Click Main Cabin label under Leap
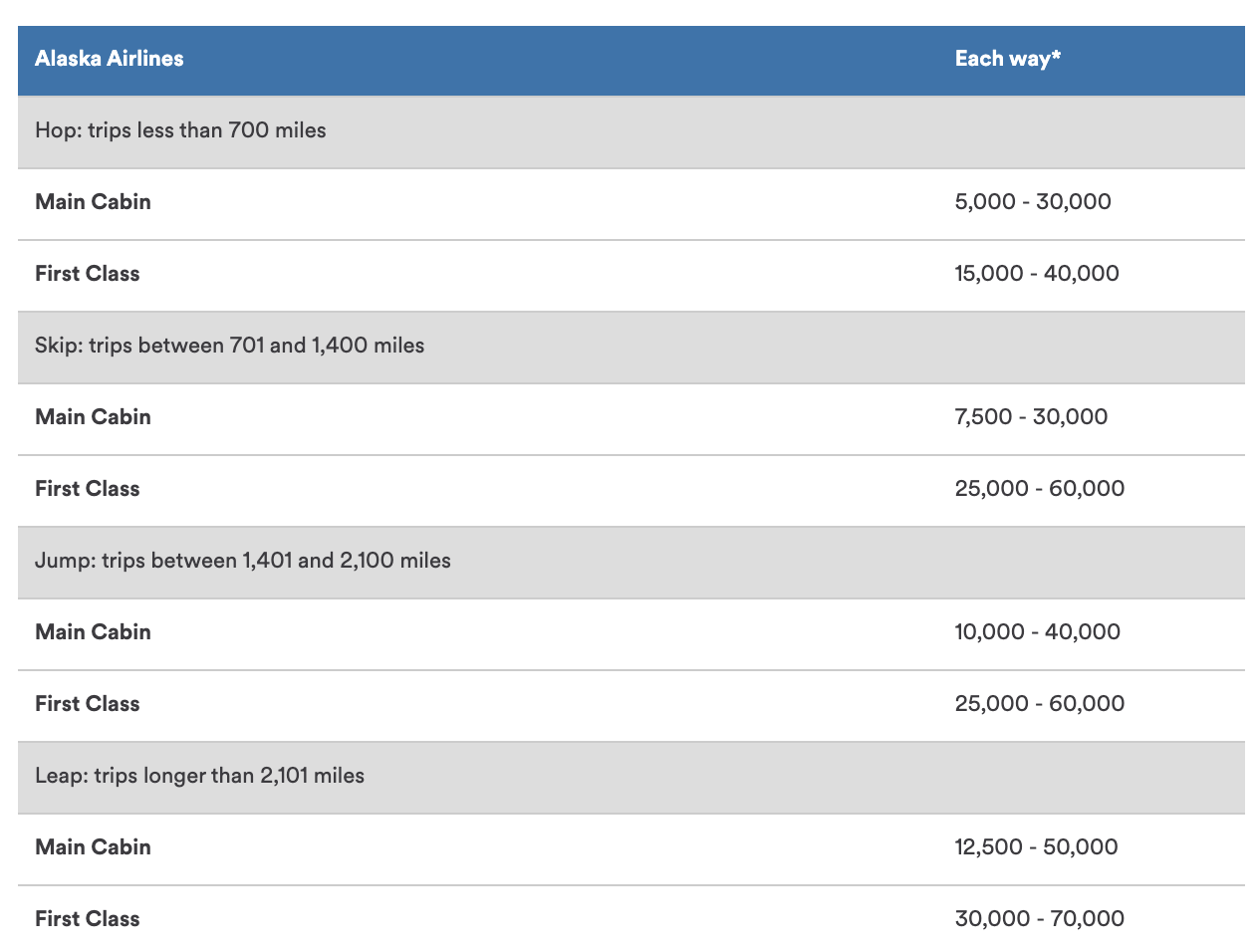The width and height of the screenshot is (1259, 952). tap(93, 847)
